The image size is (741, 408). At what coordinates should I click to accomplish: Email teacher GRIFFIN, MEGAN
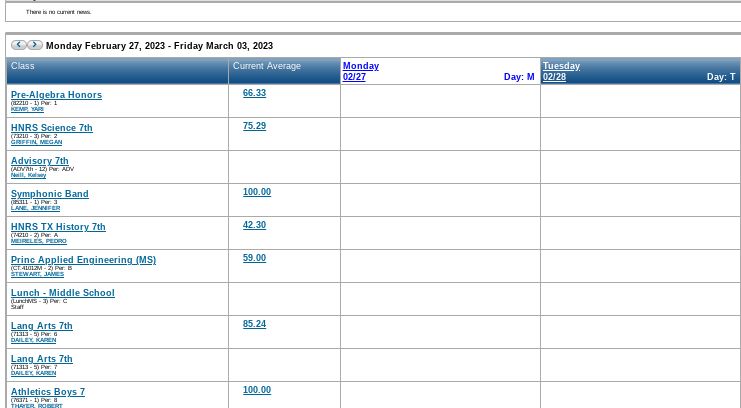tap(36, 142)
